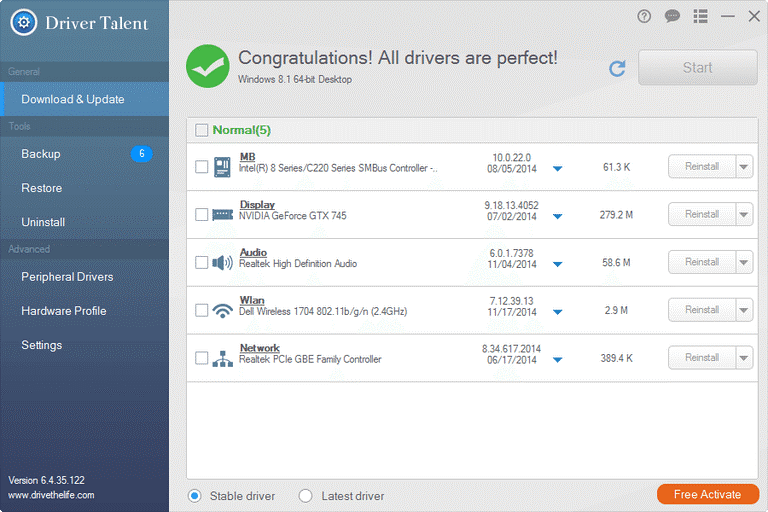768x512 pixels.
Task: Click the Wlan category link
Action: [x=252, y=300]
